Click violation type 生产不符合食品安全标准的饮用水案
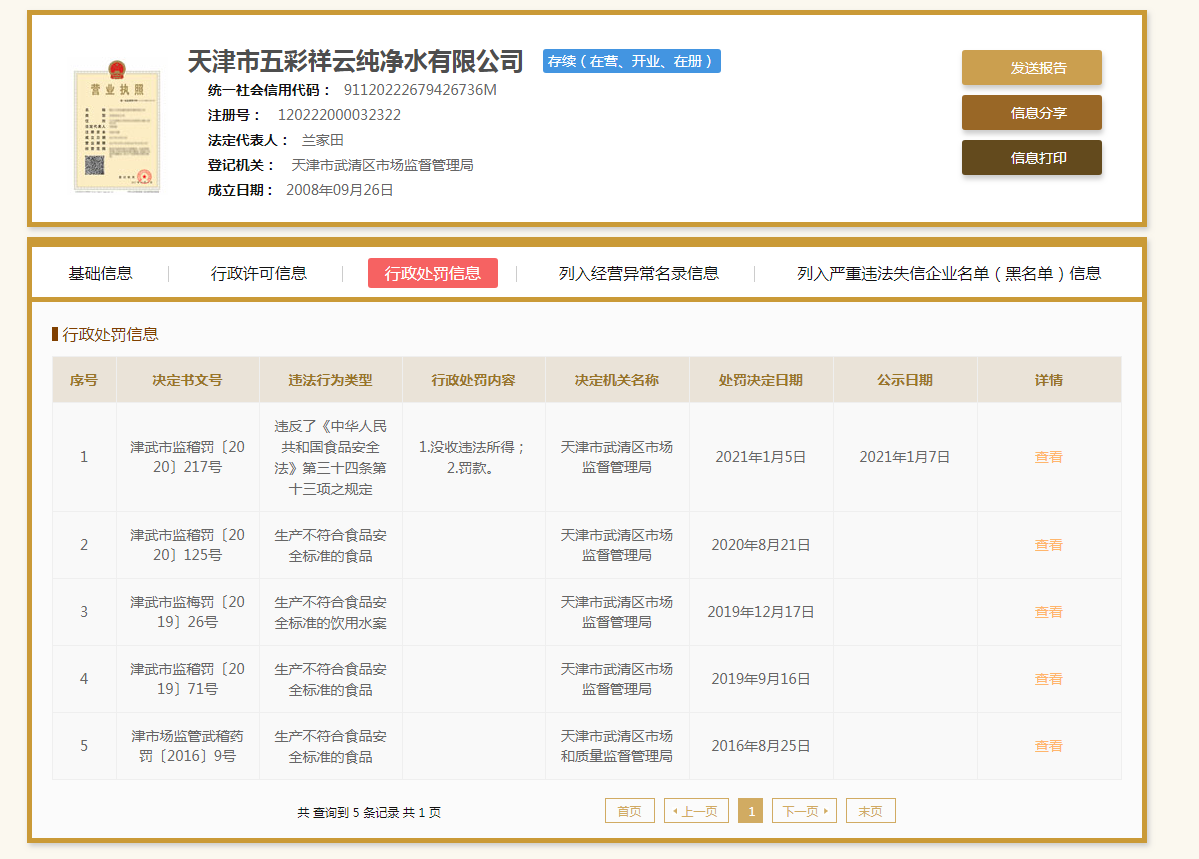The height and width of the screenshot is (859, 1199). [x=330, y=613]
